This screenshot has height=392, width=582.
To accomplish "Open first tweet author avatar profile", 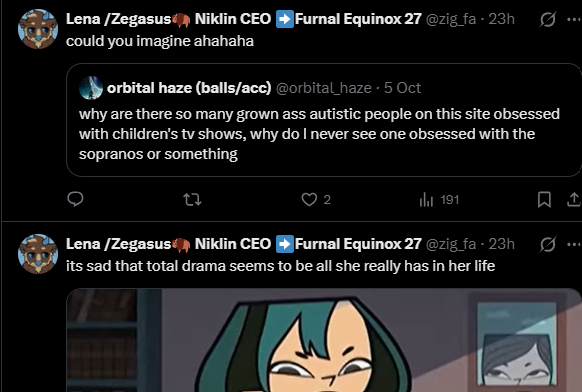I will point(38,29).
